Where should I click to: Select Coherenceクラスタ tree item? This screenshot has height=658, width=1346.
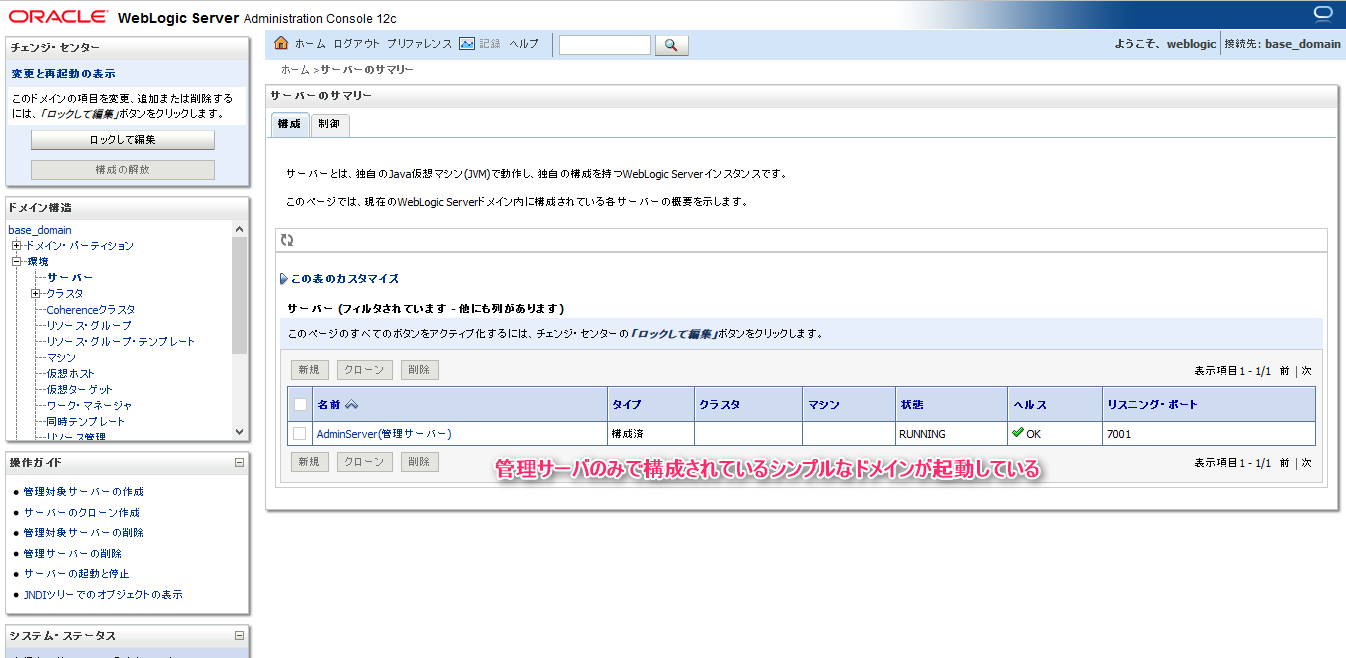coord(91,310)
